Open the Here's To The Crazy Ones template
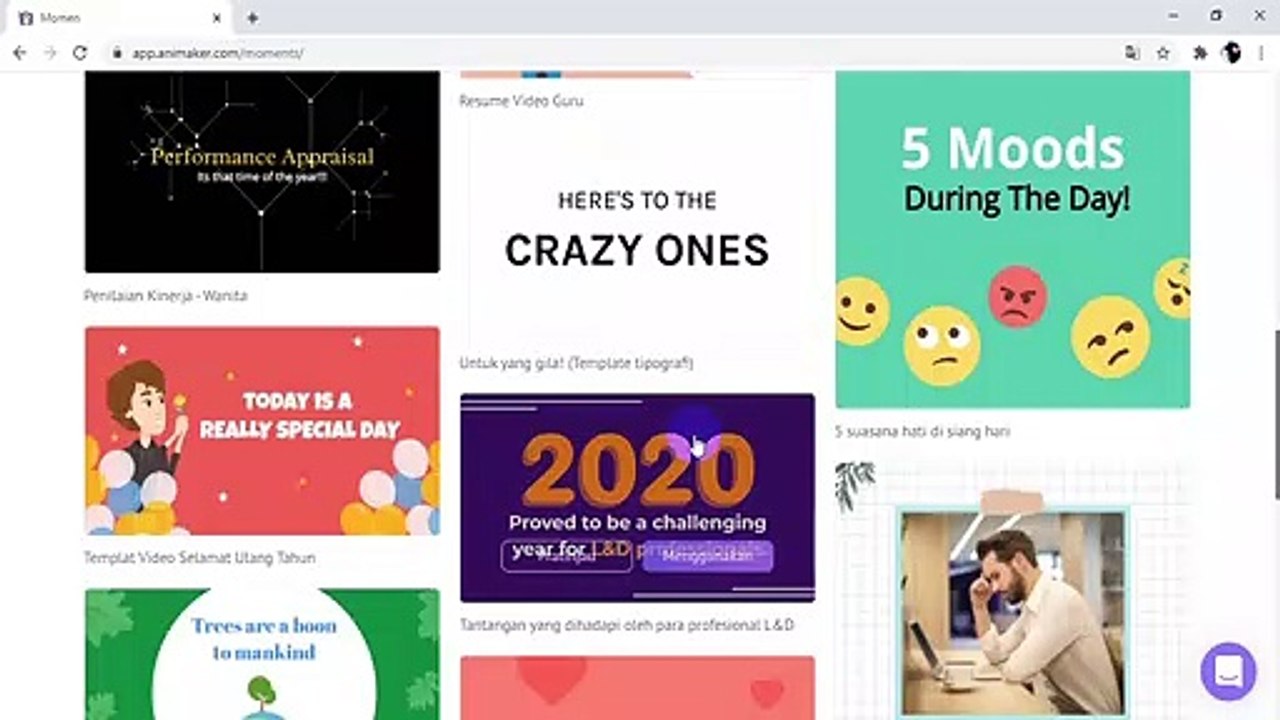The width and height of the screenshot is (1280, 720). click(x=637, y=233)
